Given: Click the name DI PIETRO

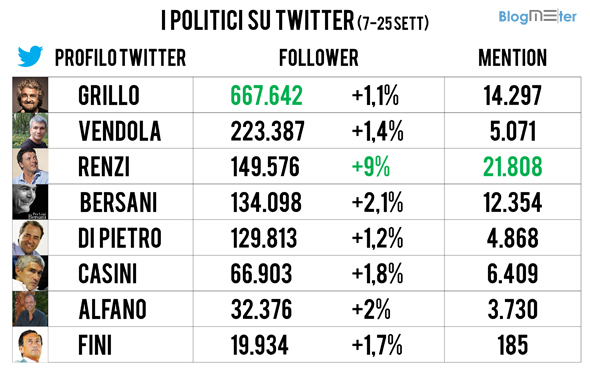Looking at the screenshot, I should (x=120, y=238).
